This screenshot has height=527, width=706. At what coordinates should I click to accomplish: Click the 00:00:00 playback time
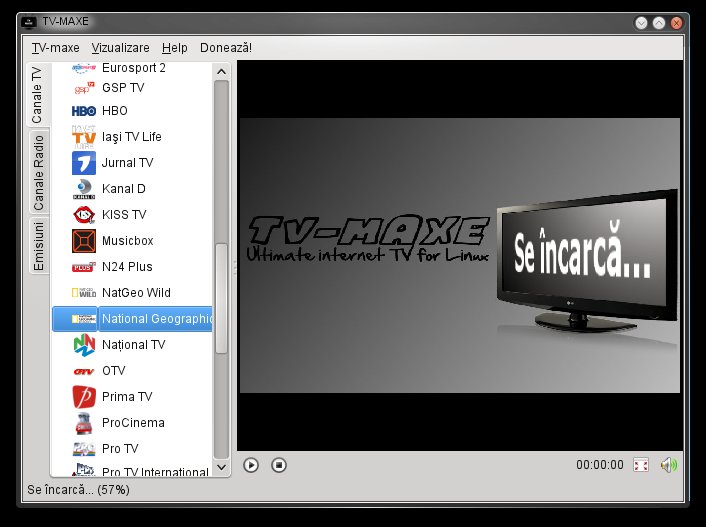(600, 465)
